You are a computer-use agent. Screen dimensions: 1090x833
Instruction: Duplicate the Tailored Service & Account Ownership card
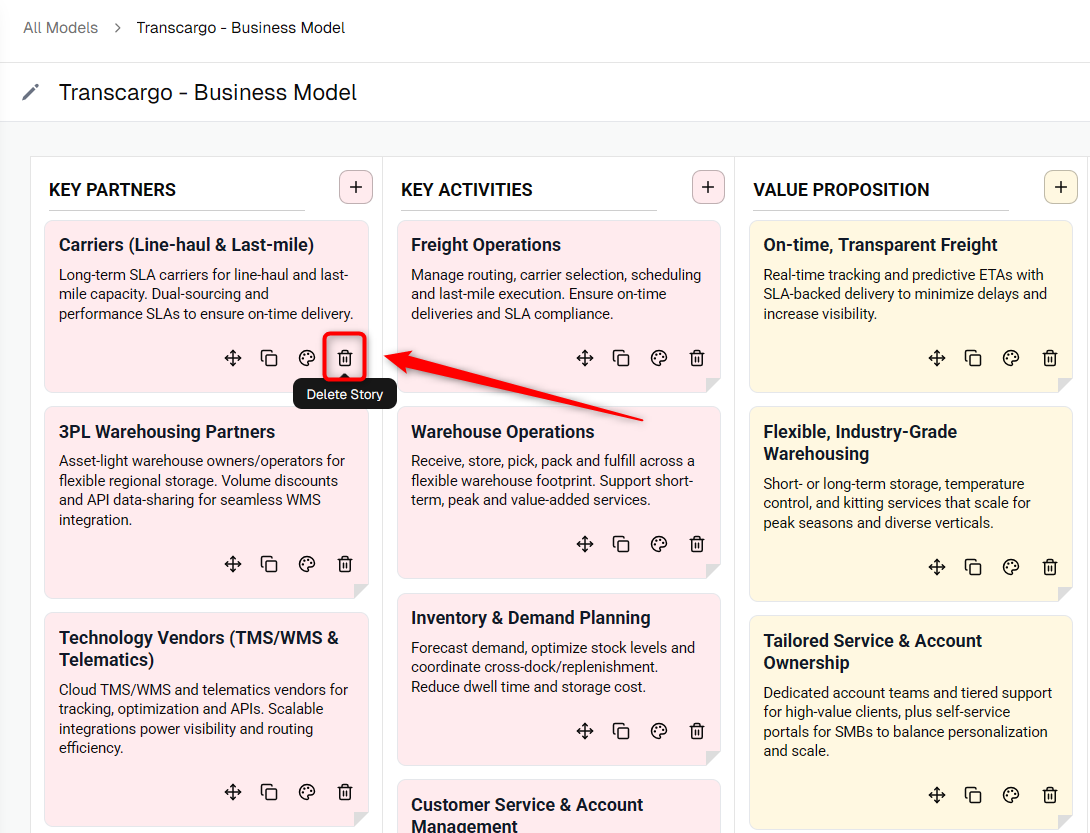point(973,795)
